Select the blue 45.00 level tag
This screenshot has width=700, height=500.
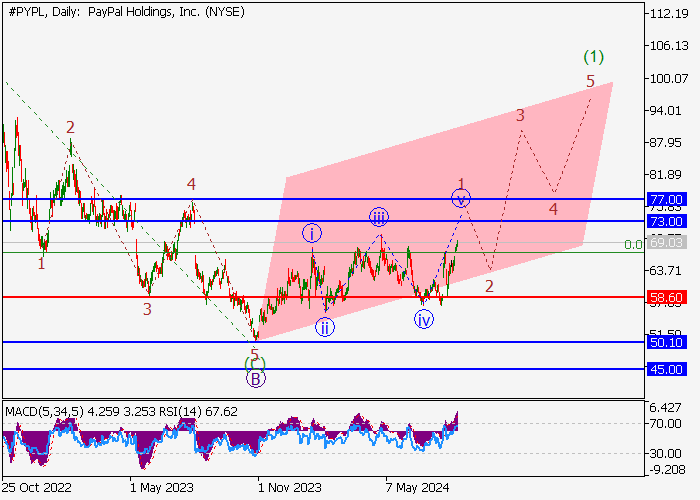pos(667,370)
